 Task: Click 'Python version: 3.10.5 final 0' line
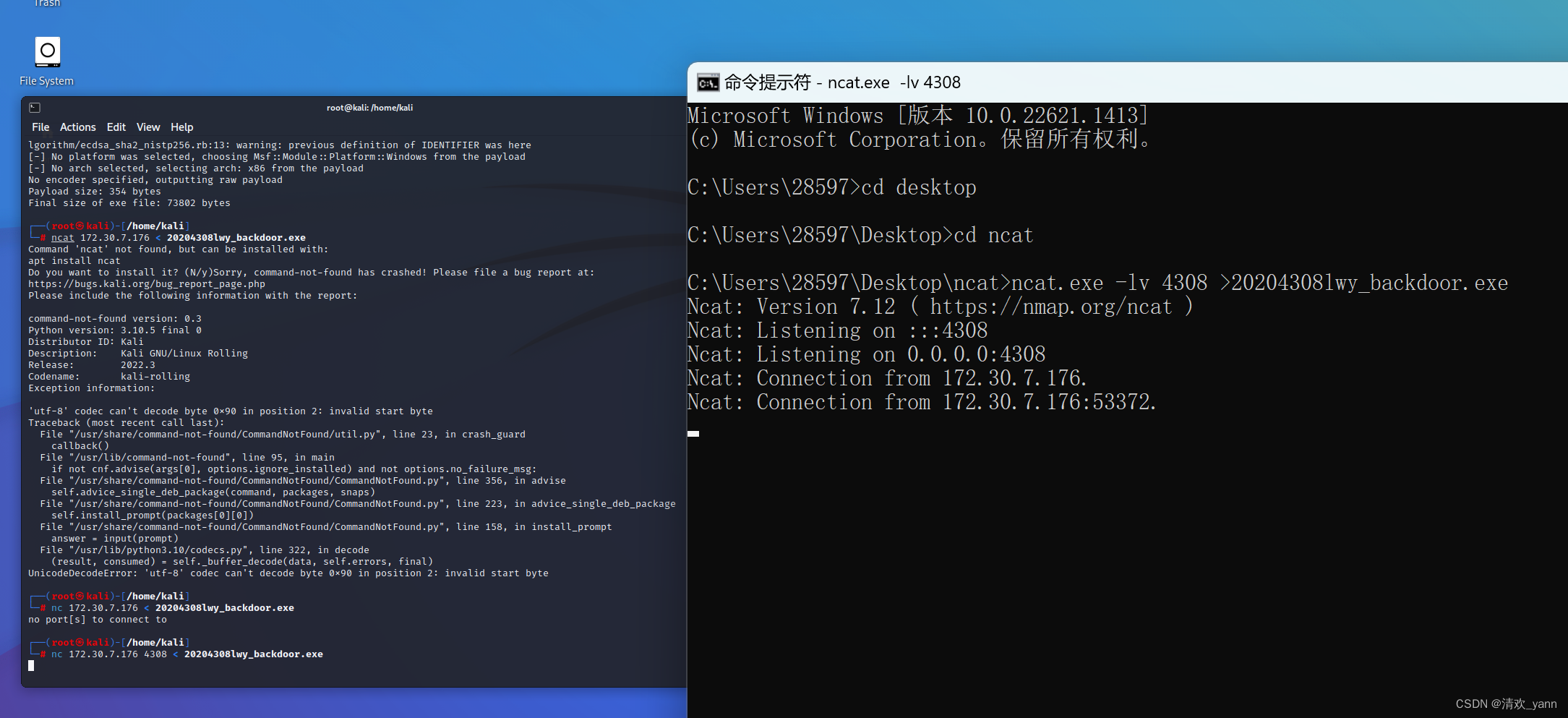[115, 330]
